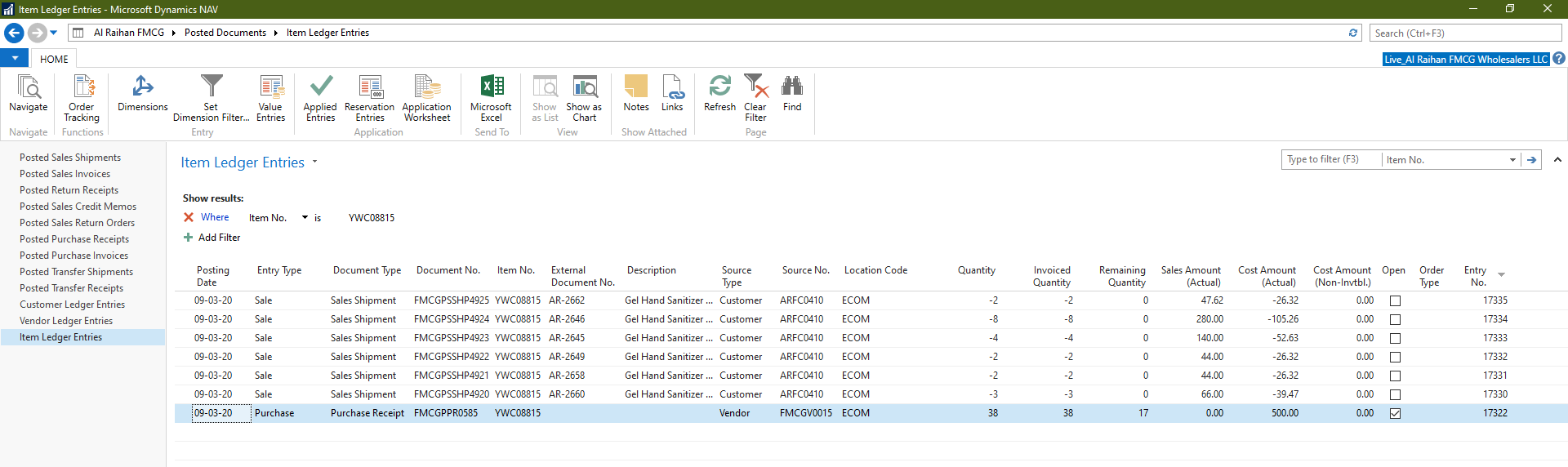
Task: Open the Item Ledger Entries title dropdown
Action: click(314, 162)
